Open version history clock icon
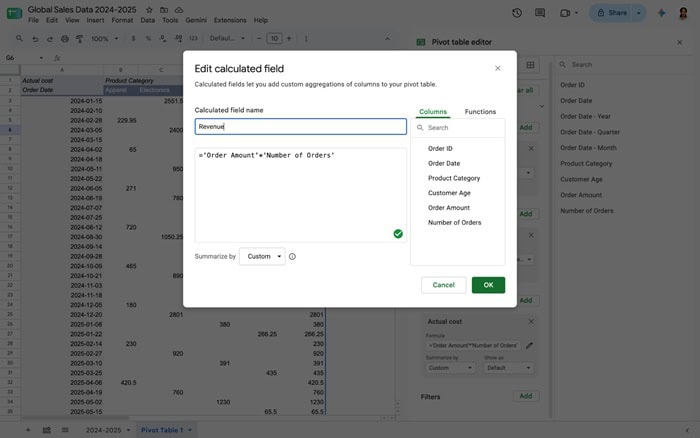Screen dimensions: 700x438 point(517,13)
